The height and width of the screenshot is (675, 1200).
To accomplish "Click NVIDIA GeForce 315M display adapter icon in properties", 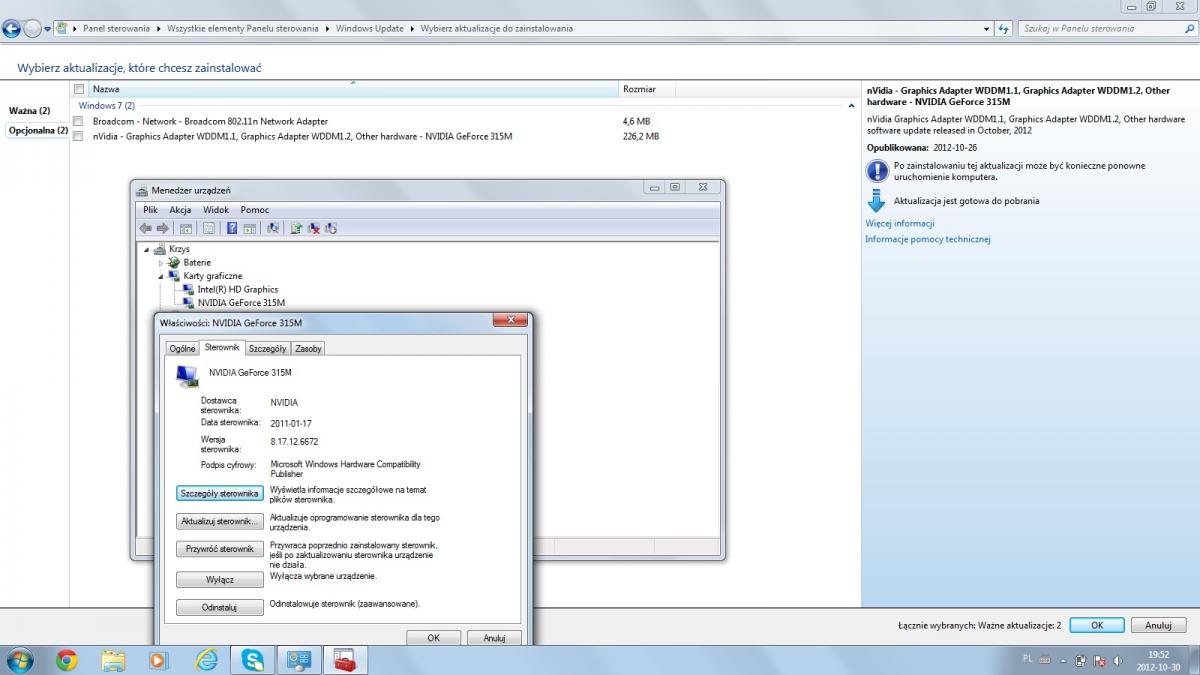I will 186,376.
